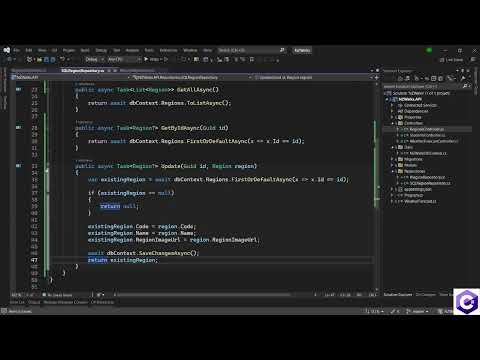Click the Open File toolbar icon

point(39,59)
